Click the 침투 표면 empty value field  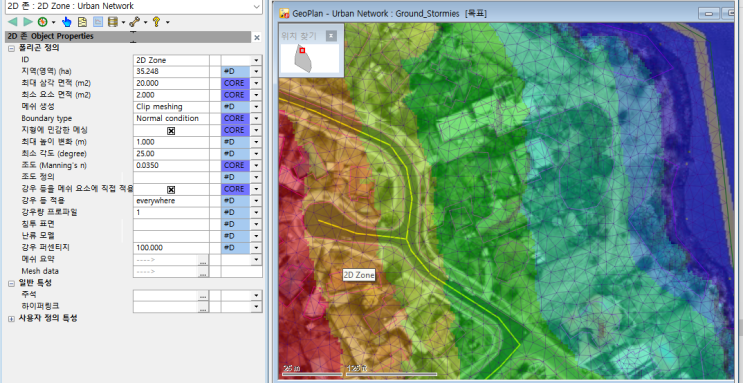tap(171, 224)
